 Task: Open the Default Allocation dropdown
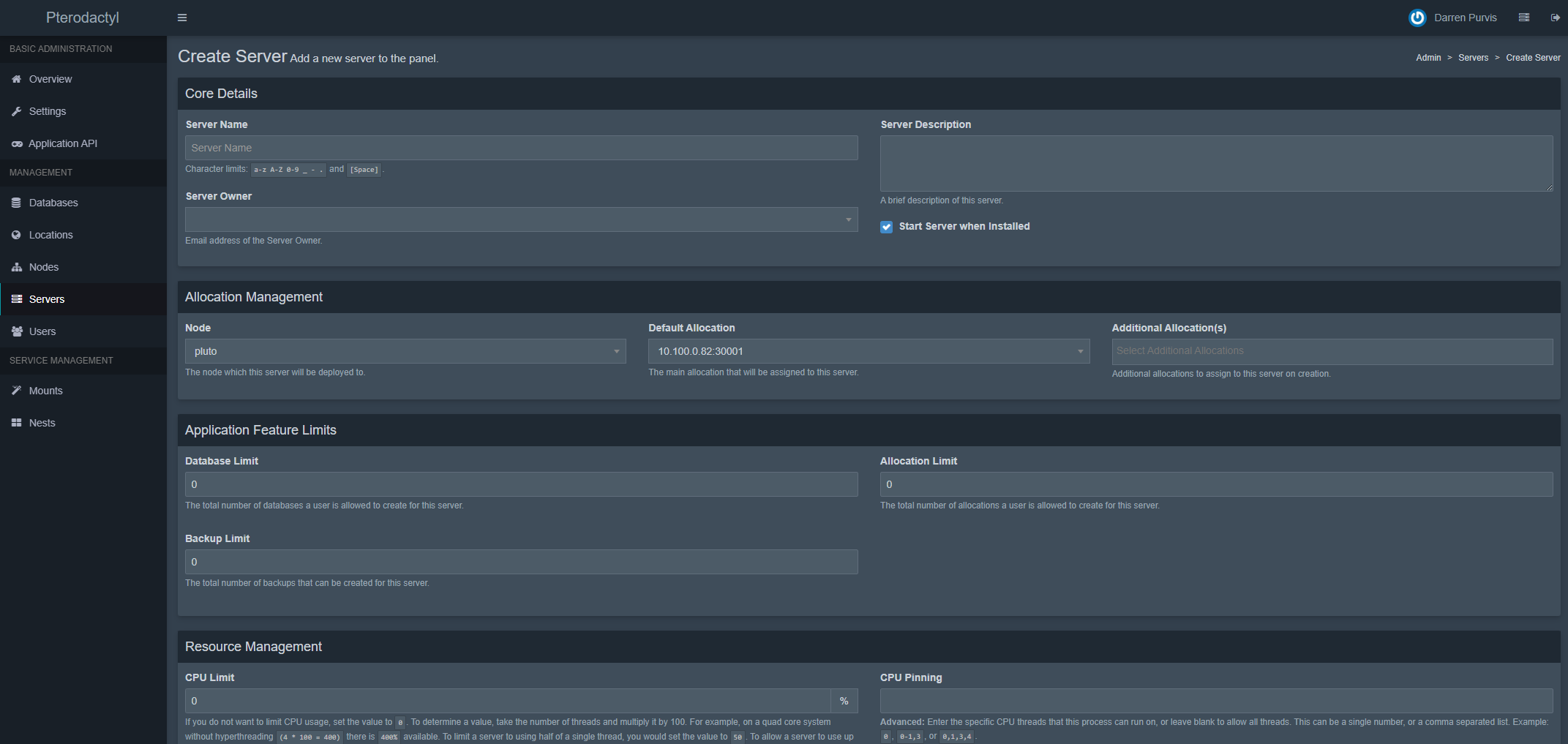coord(869,351)
